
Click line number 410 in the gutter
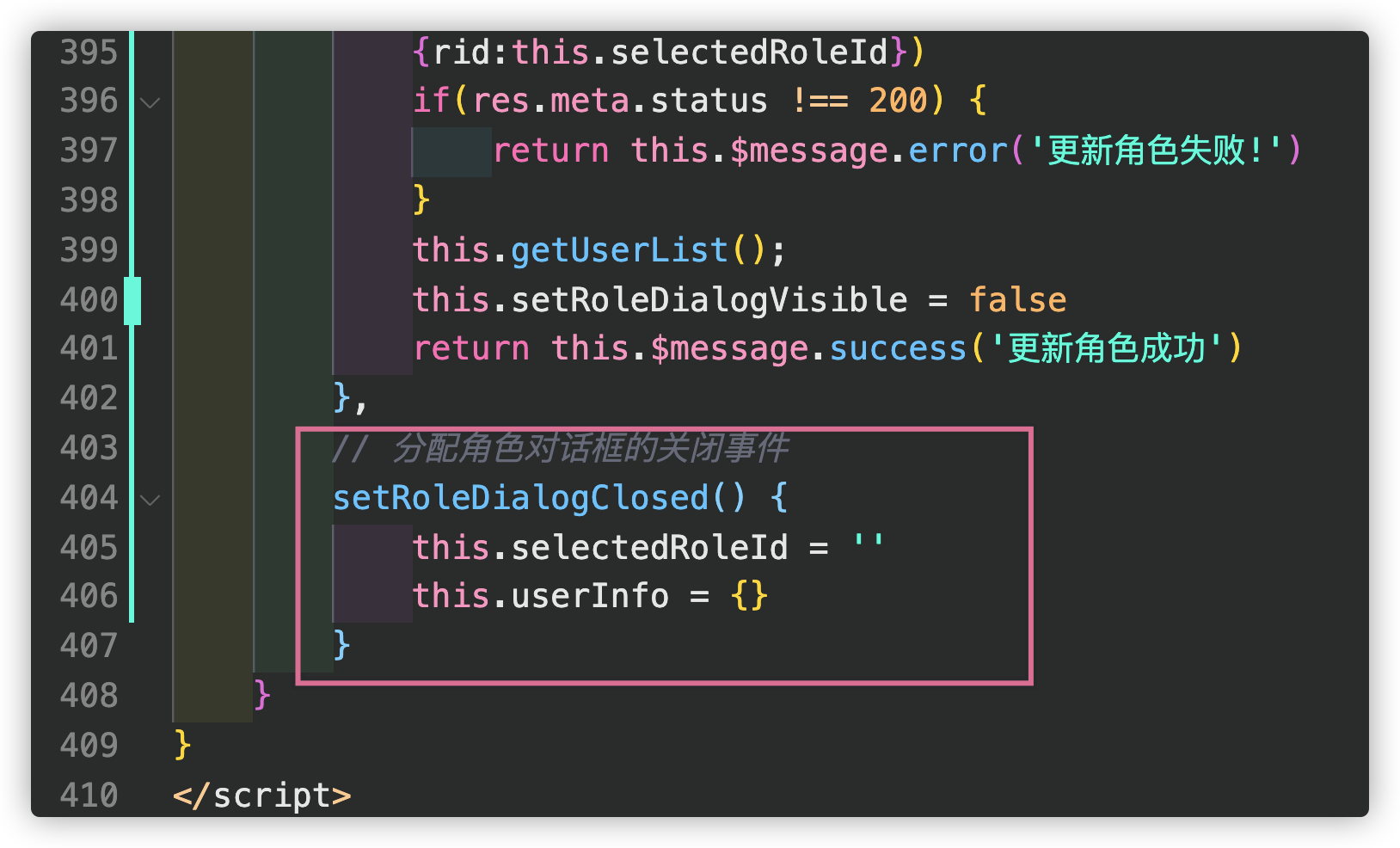click(x=89, y=796)
